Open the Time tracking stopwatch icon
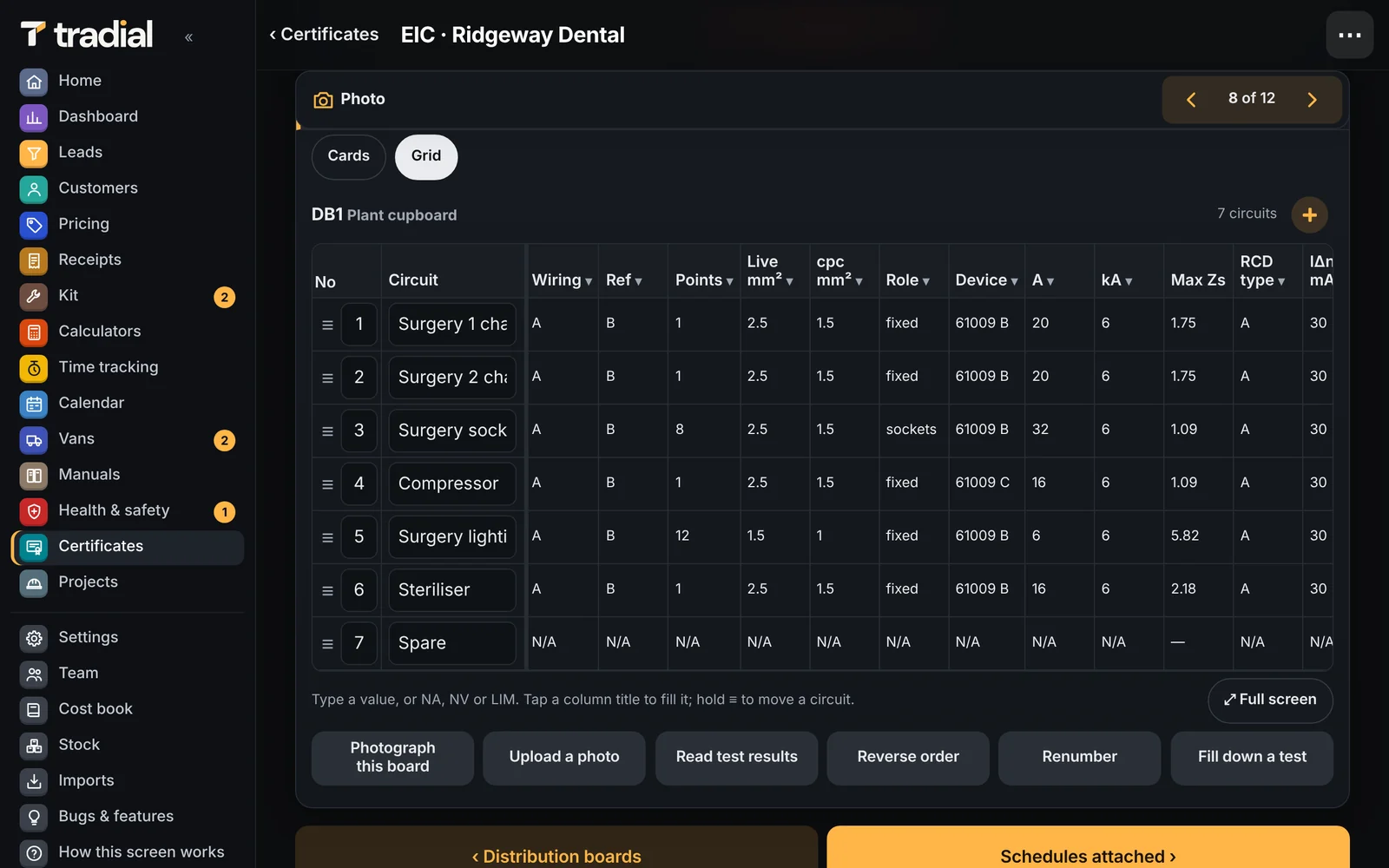Viewport: 1389px width, 868px height. tap(34, 368)
